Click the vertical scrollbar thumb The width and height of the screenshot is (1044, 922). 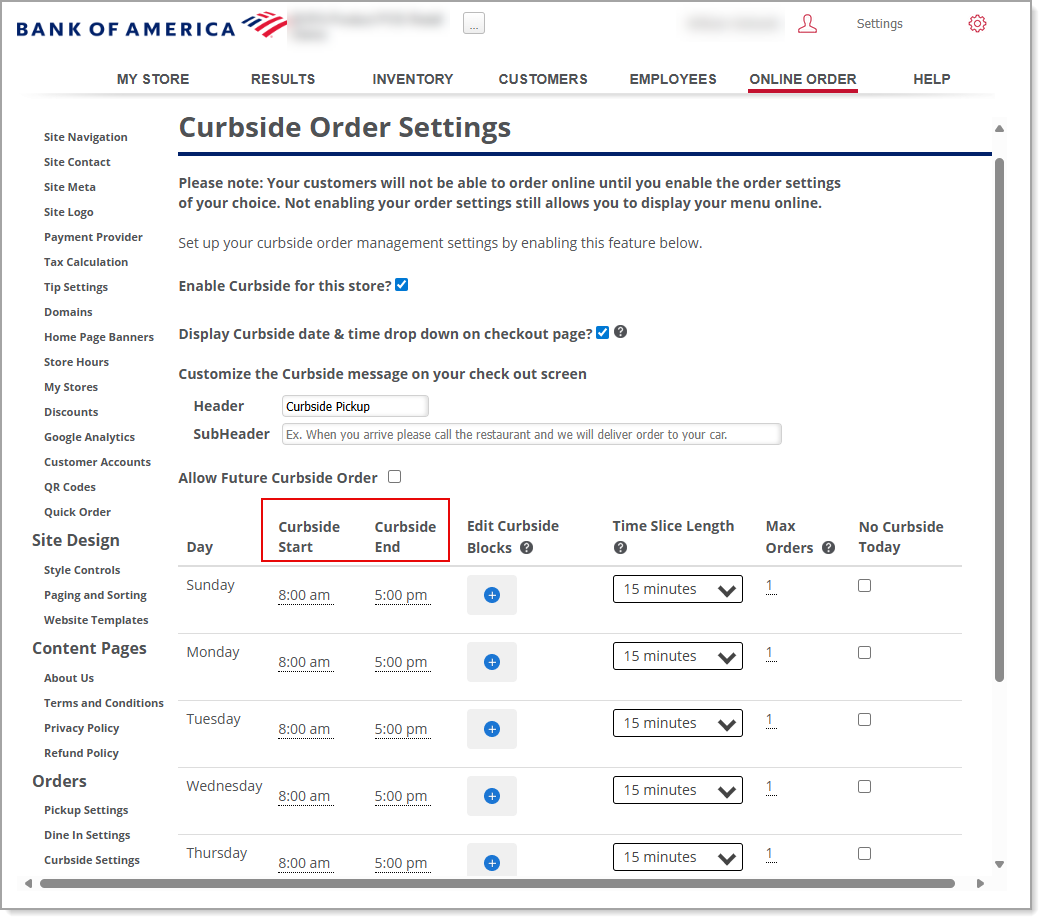tap(999, 420)
